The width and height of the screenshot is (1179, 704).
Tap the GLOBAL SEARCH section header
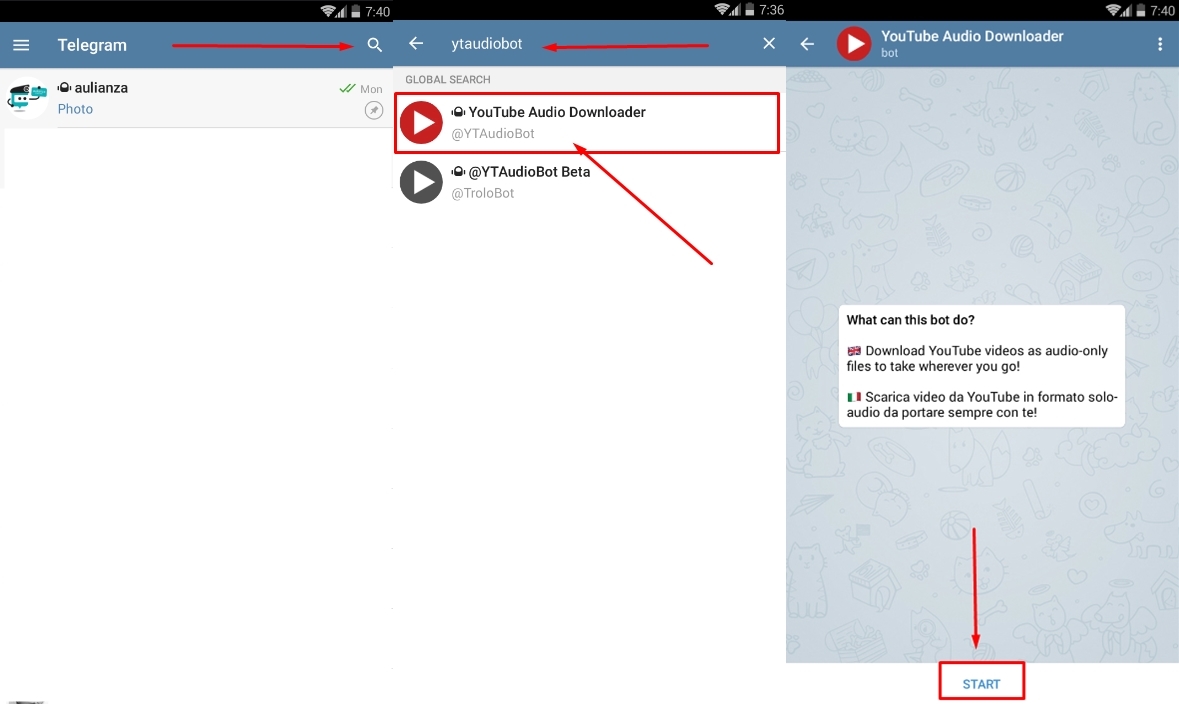pyautogui.click(x=448, y=80)
